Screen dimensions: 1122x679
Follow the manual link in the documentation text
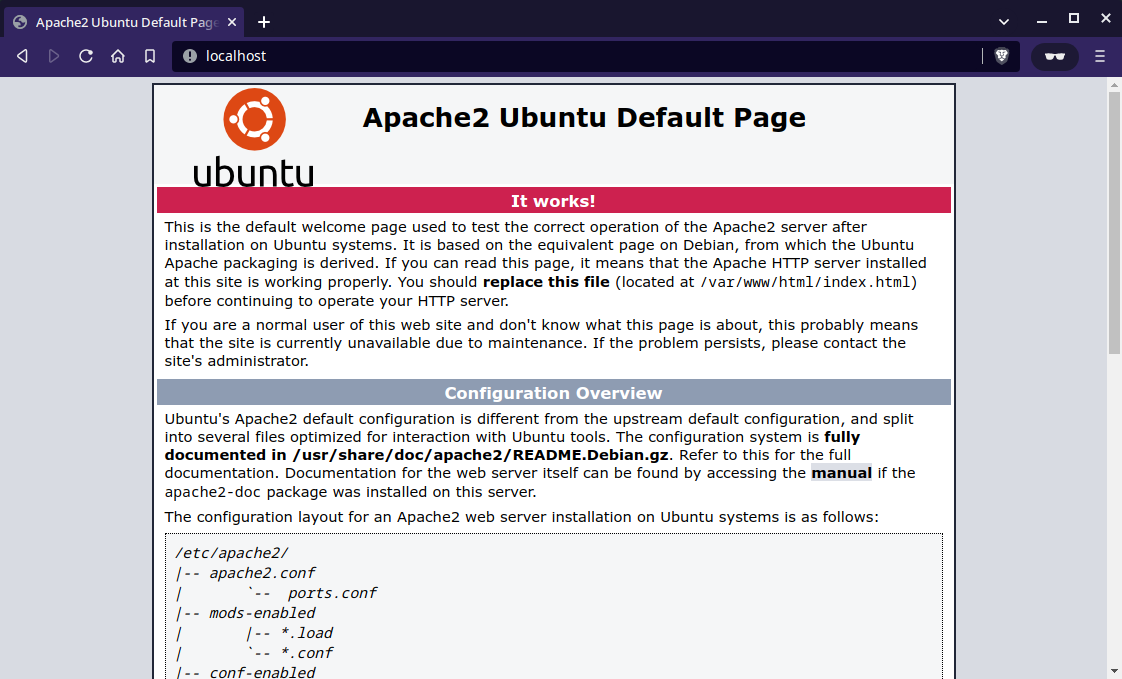point(841,472)
